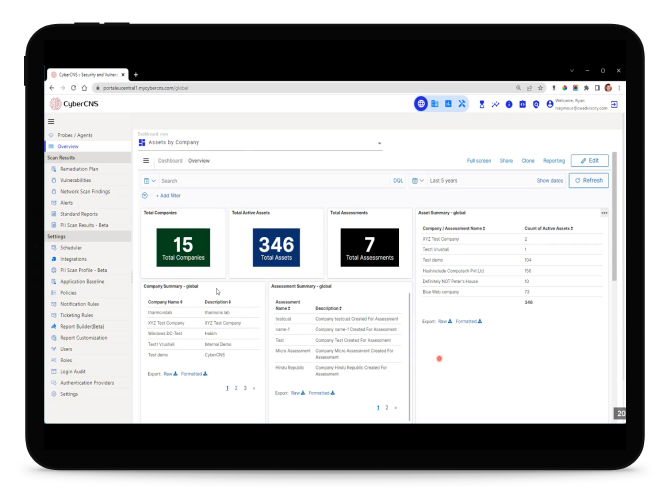
Task: Open the company buildings icon in header
Action: [x=435, y=104]
